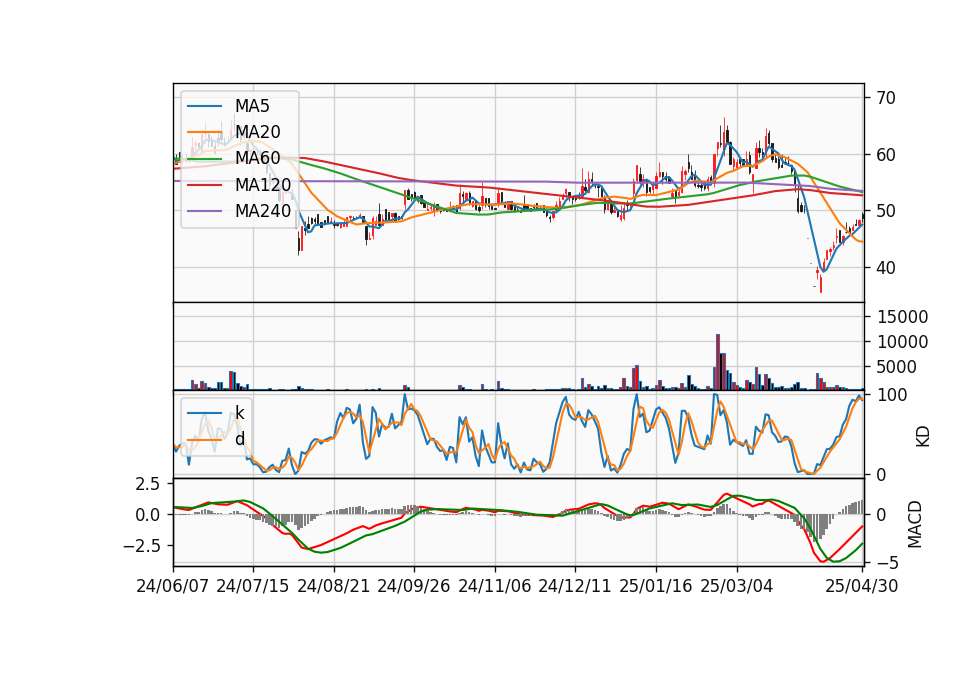The height and width of the screenshot is (690, 960).
Task: Click the MA240 legend label
Action: click(x=263, y=211)
